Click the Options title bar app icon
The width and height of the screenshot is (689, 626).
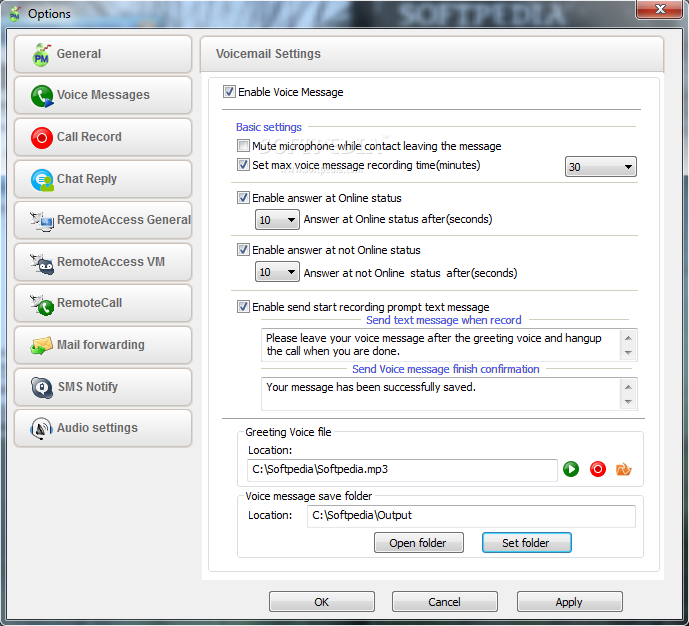coord(15,14)
